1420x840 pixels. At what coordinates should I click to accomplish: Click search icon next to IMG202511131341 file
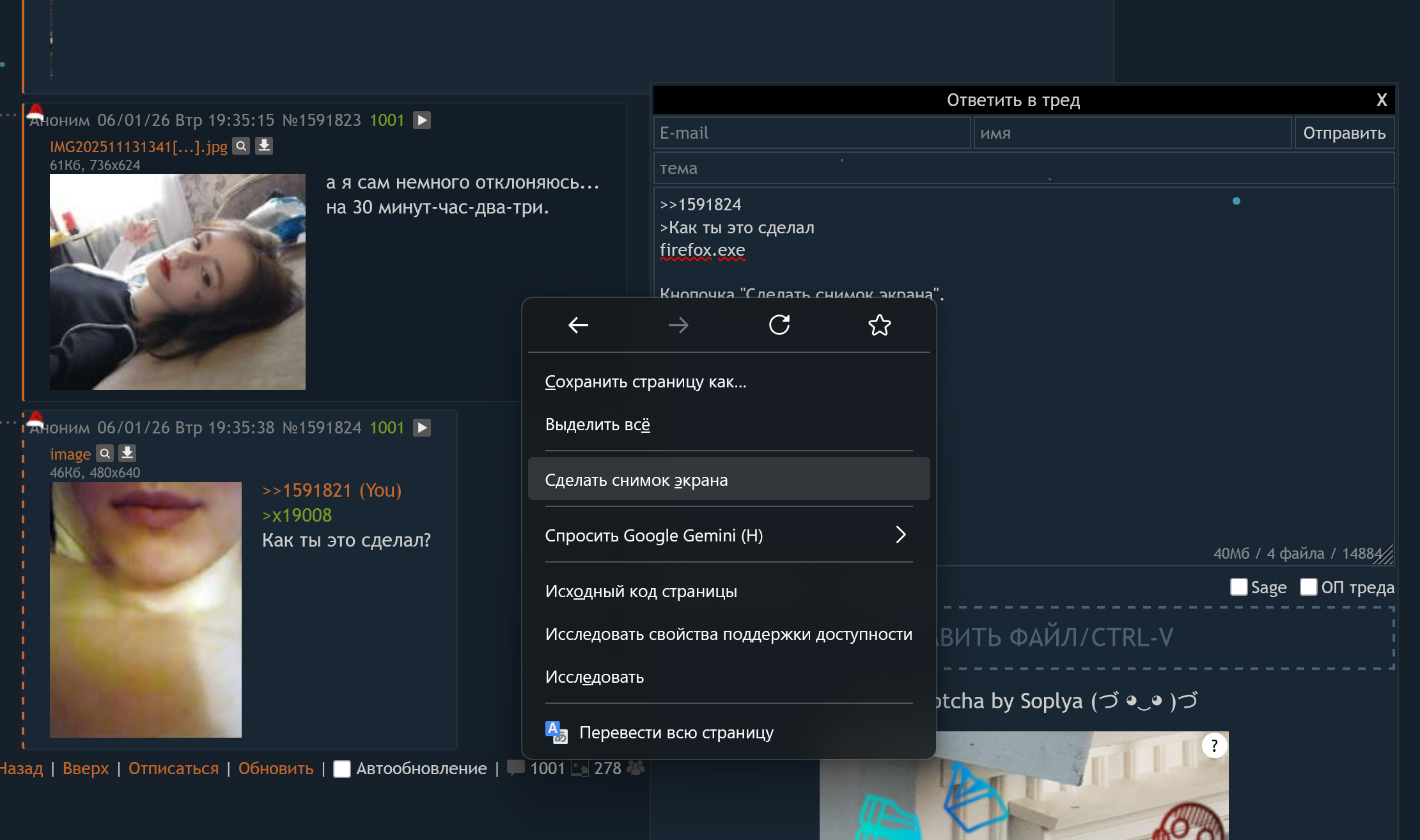(241, 146)
